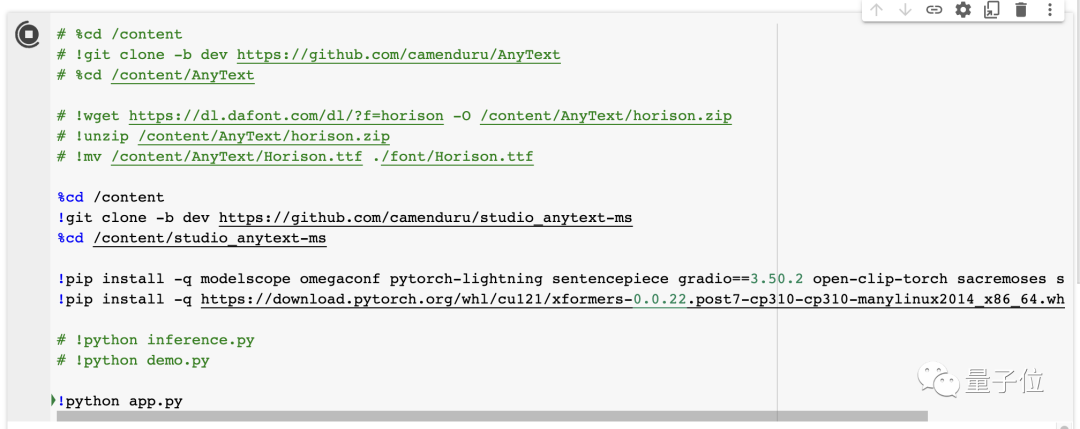Mirror cell in tab icon
The width and height of the screenshot is (1080, 429).
click(x=992, y=10)
